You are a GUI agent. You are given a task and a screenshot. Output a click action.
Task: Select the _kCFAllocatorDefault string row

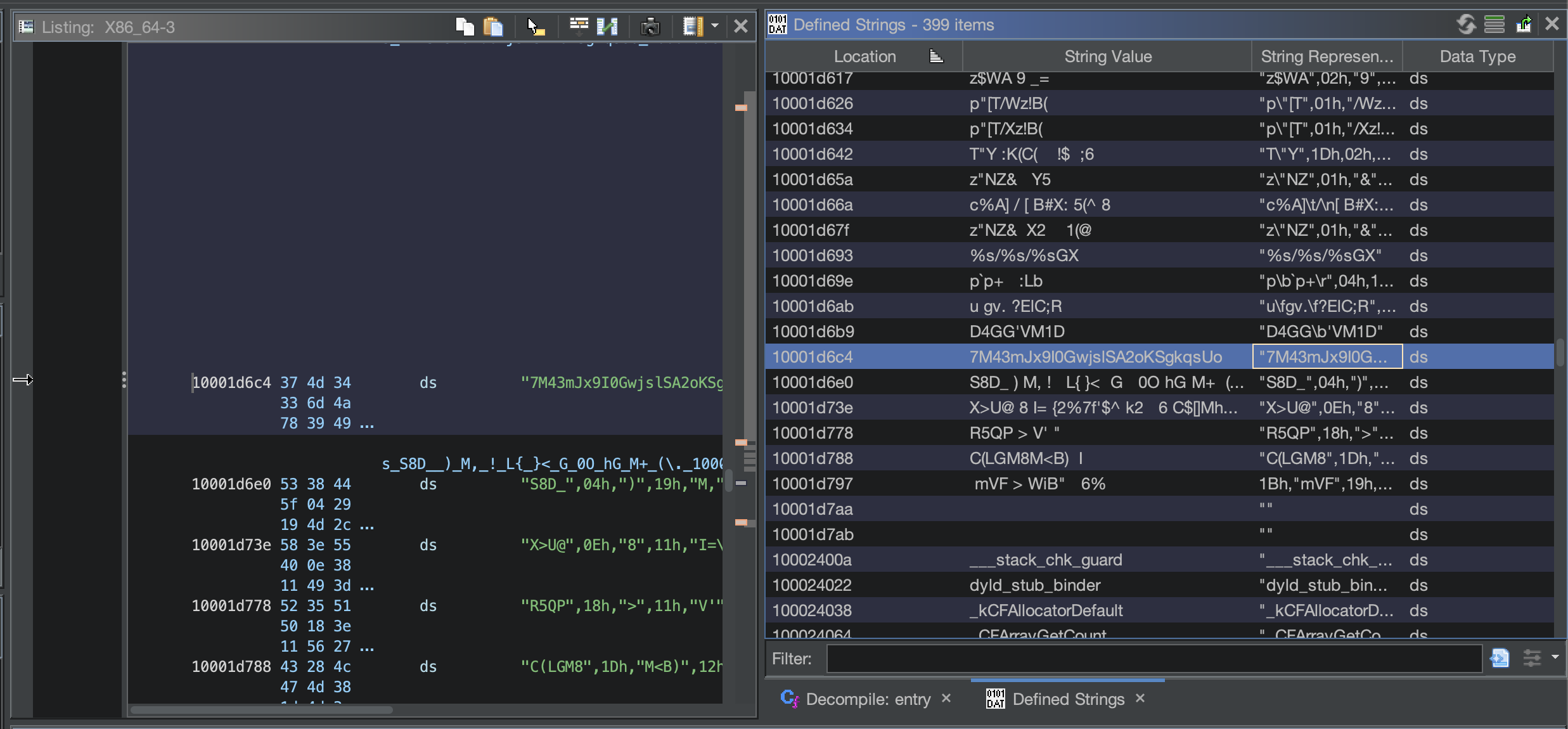[x=1160, y=610]
